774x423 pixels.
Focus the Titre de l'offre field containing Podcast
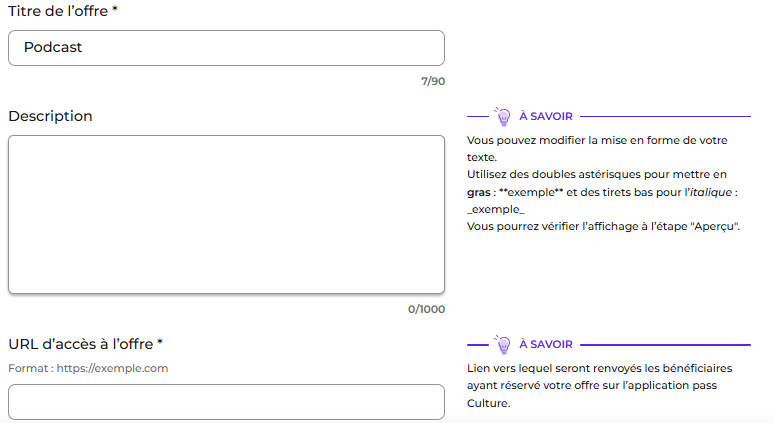click(226, 47)
